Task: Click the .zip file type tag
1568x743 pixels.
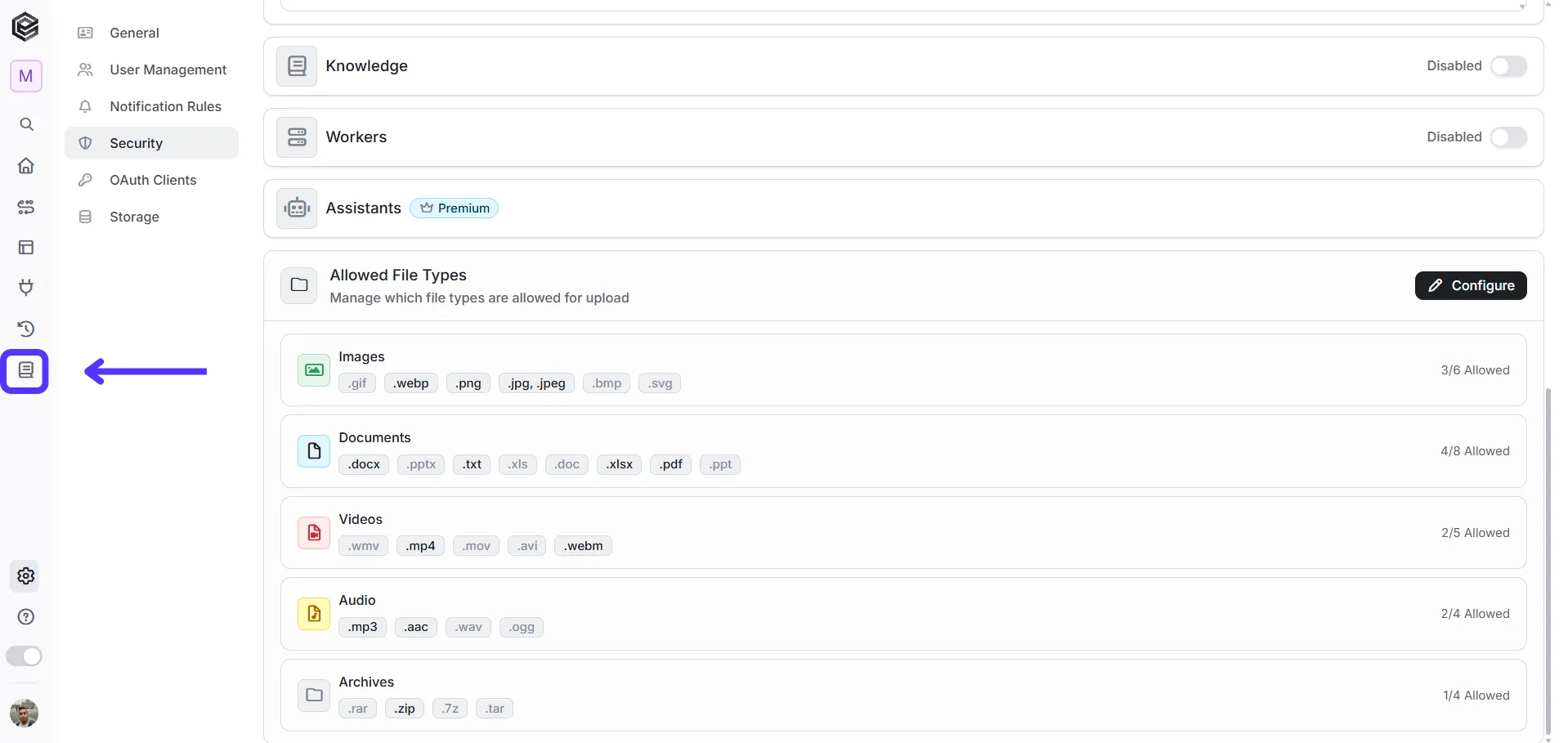Action: [405, 709]
